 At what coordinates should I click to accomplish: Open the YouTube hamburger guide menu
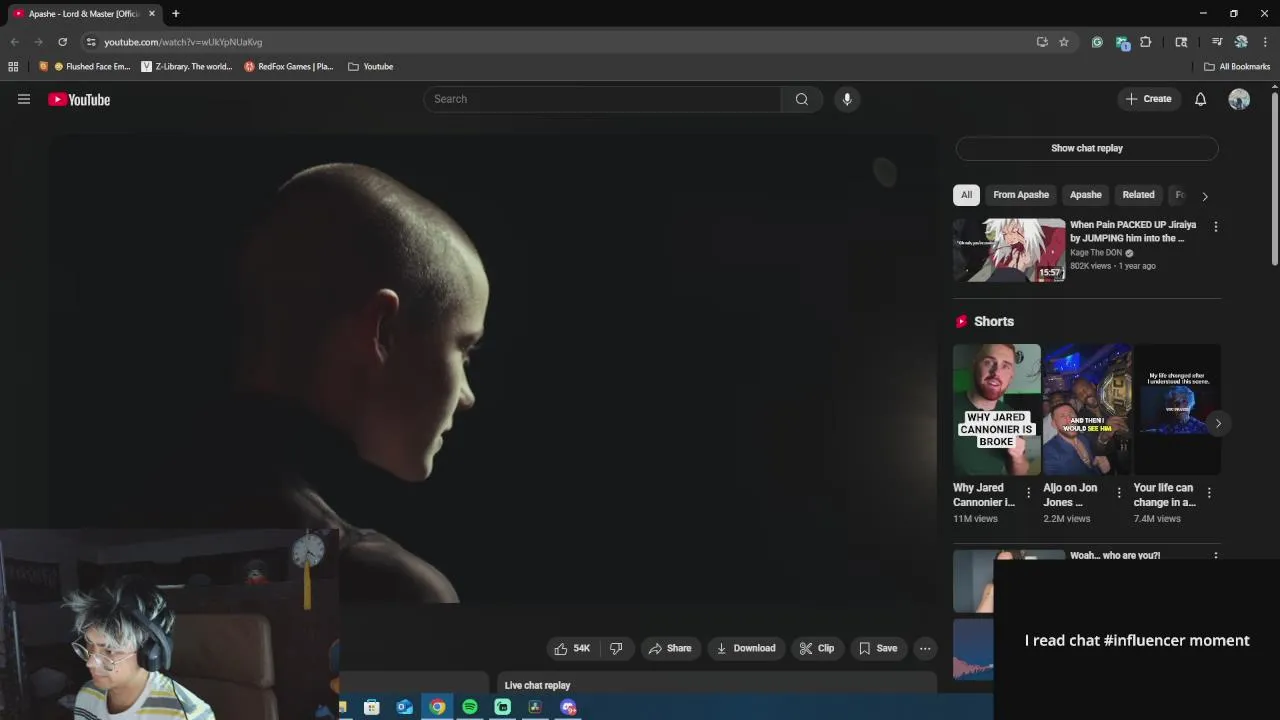coord(24,99)
